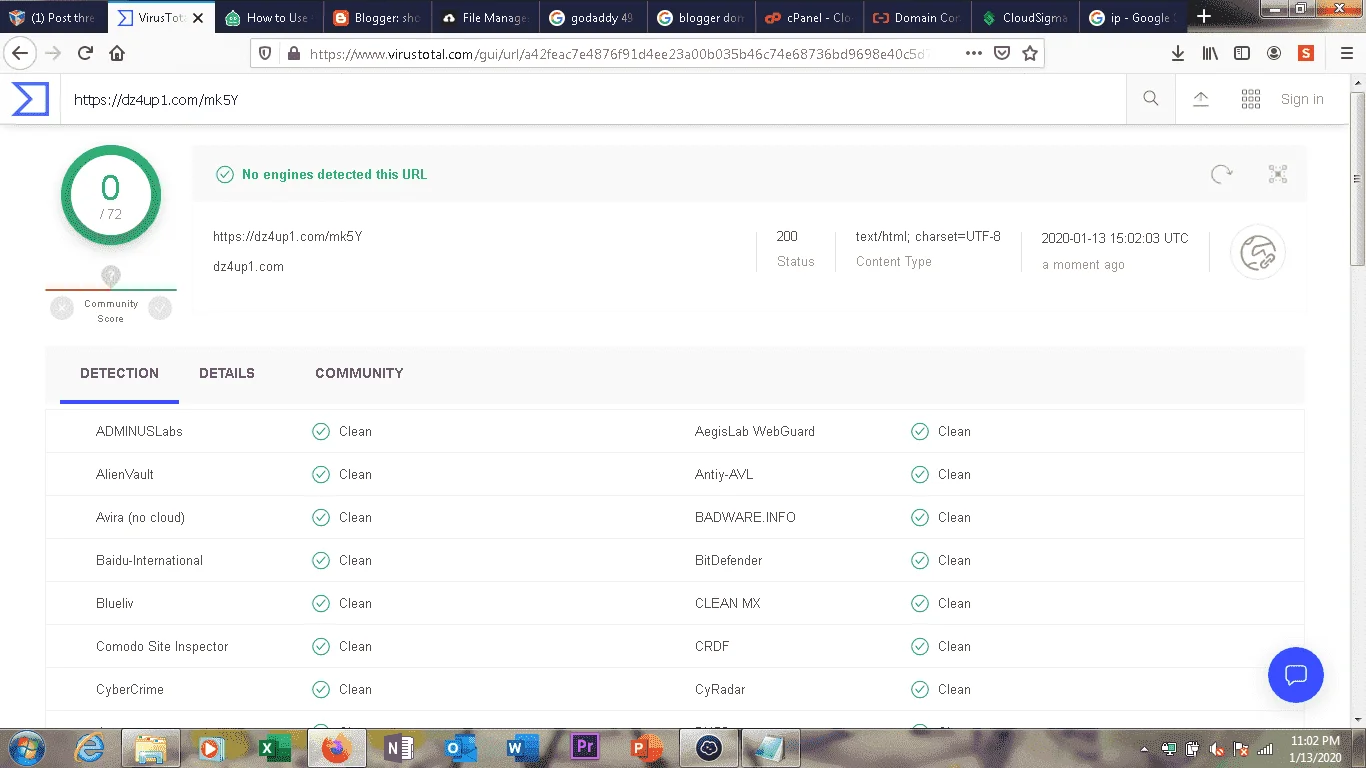Click the scan date 2020-01-13 15:02:03 UTC

click(x=1115, y=238)
